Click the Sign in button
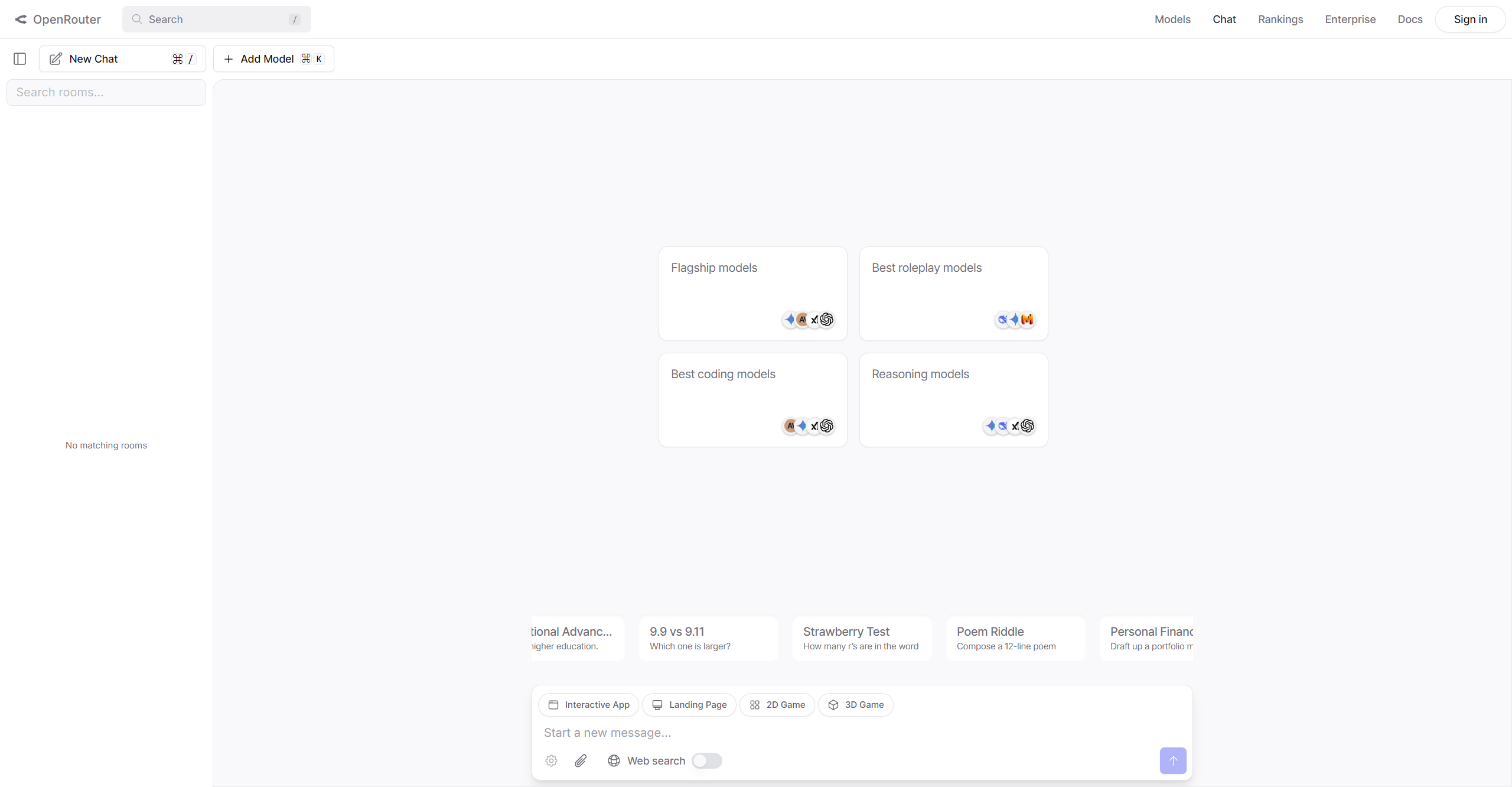 [1470, 19]
